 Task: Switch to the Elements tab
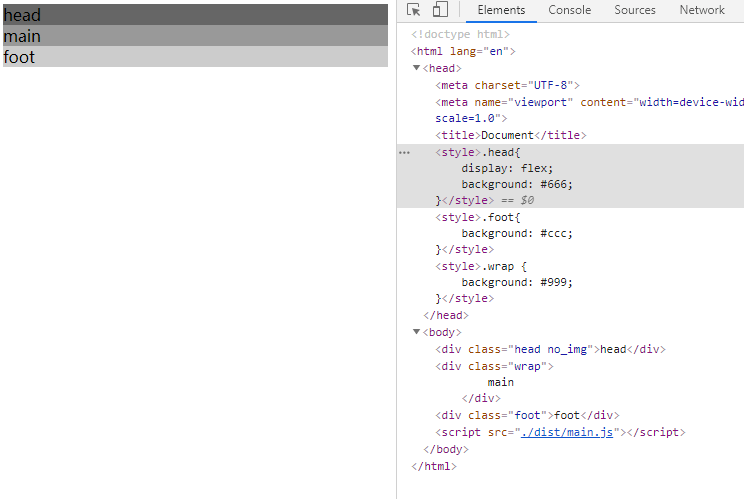(501, 10)
